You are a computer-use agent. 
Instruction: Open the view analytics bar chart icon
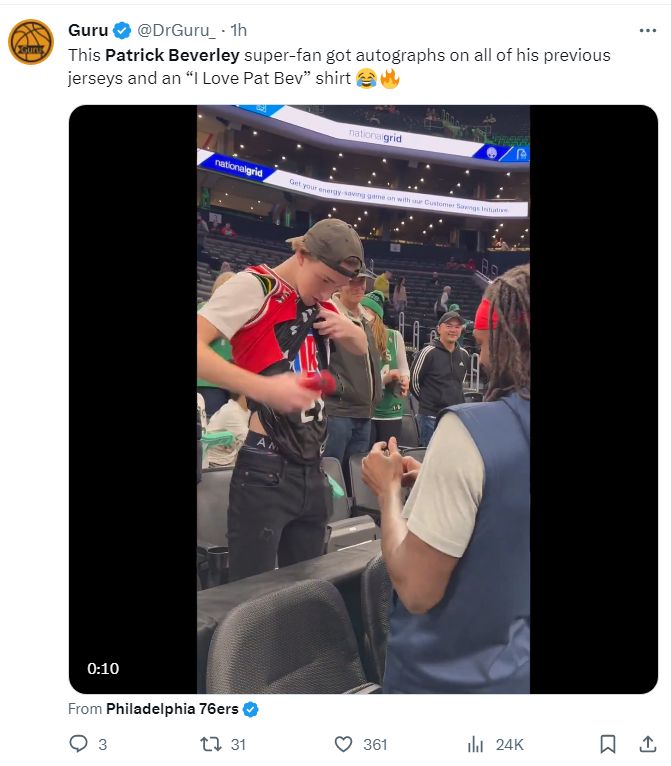point(476,744)
